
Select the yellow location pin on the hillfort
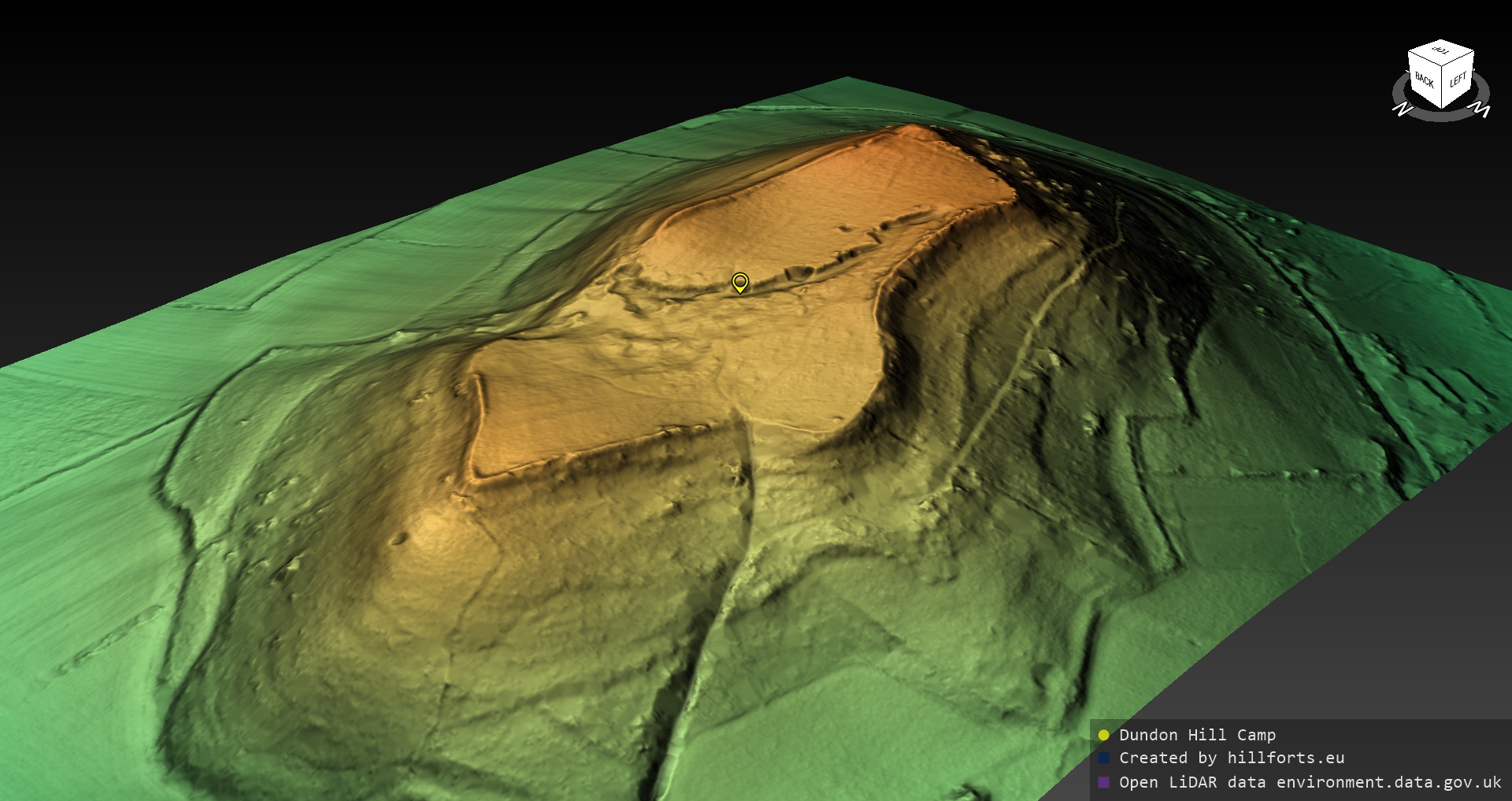point(739,282)
